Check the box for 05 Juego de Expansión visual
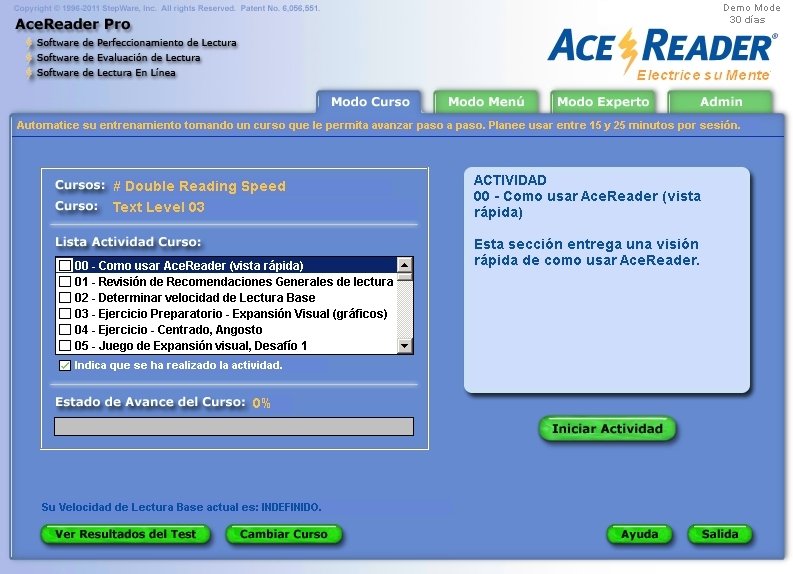 point(65,346)
